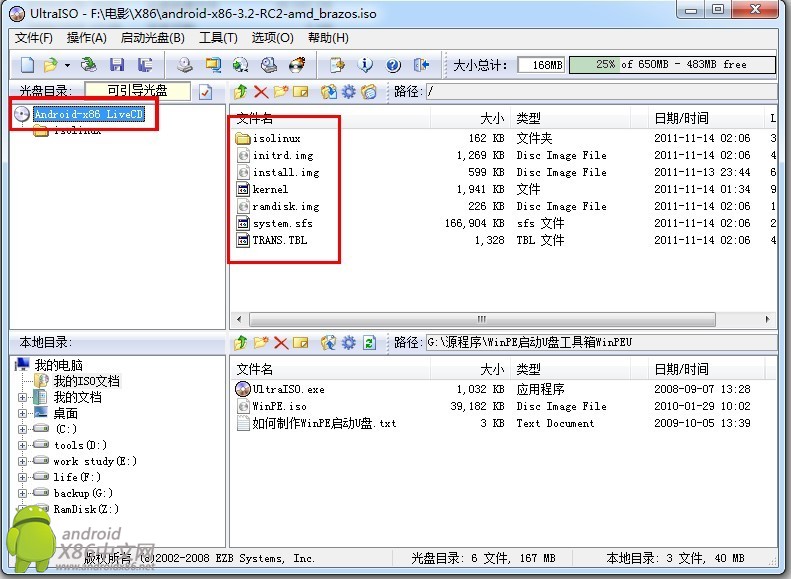
Task: Expand the 桌面 tree node
Action: (x=22, y=414)
